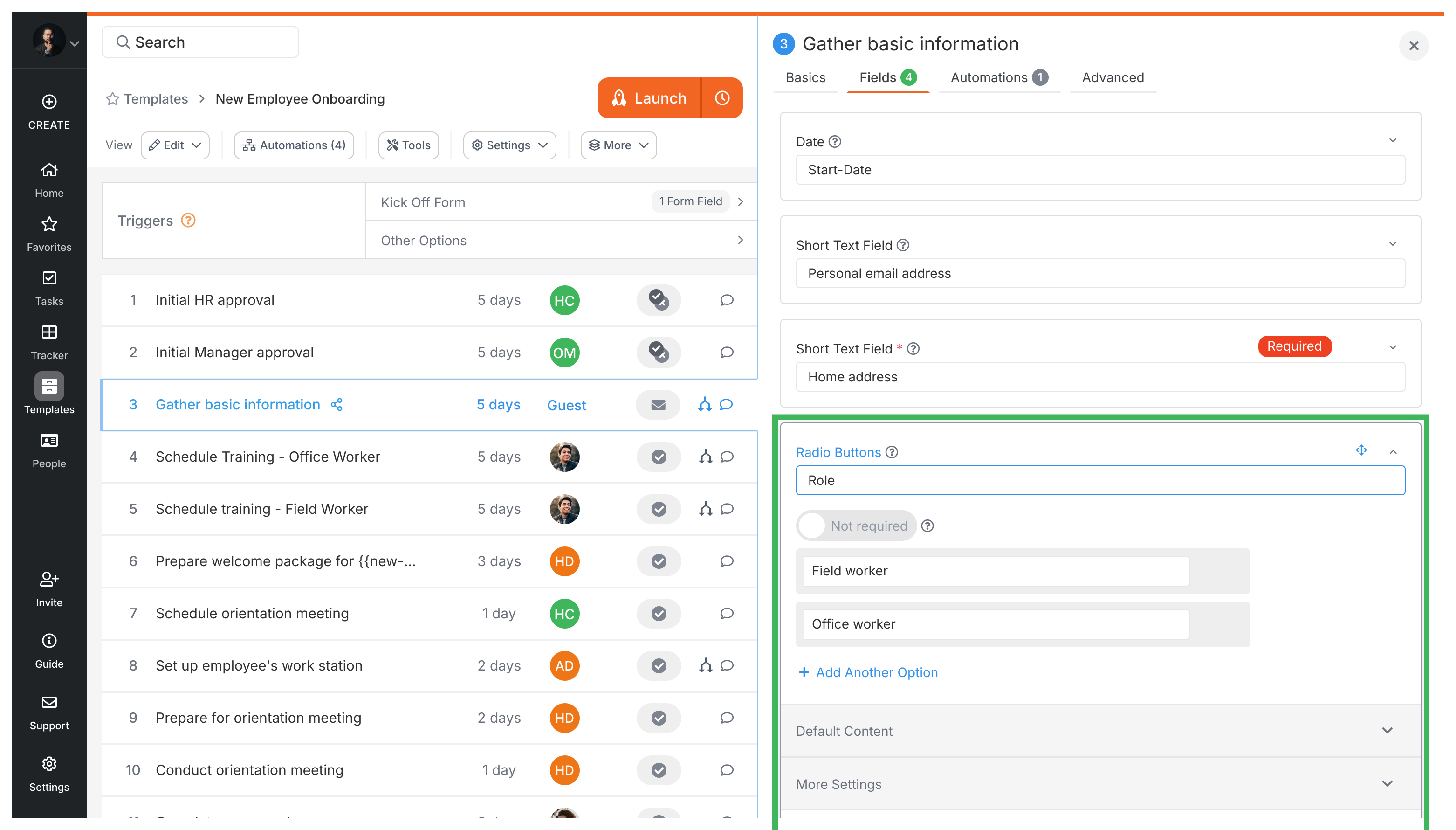Toggle task-type check icon on step 7
Image resolution: width=1456 pixels, height=830 pixels.
point(659,614)
